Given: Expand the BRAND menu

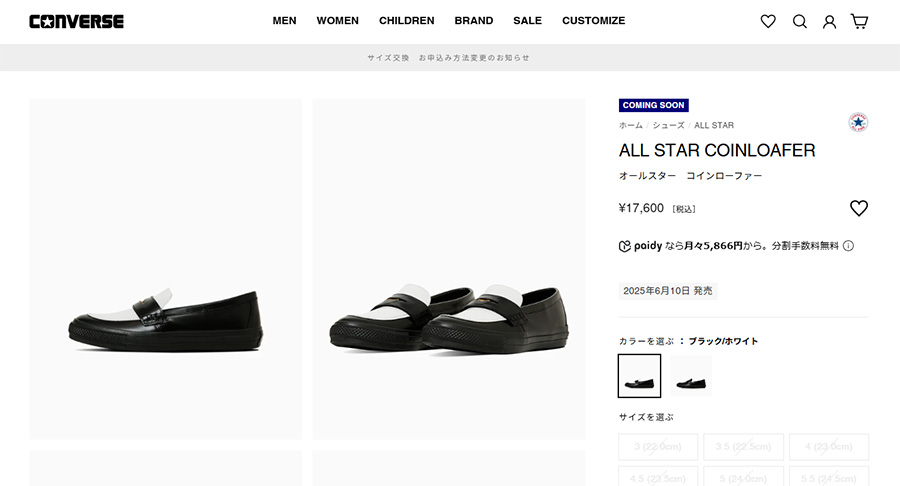Looking at the screenshot, I should tap(474, 21).
